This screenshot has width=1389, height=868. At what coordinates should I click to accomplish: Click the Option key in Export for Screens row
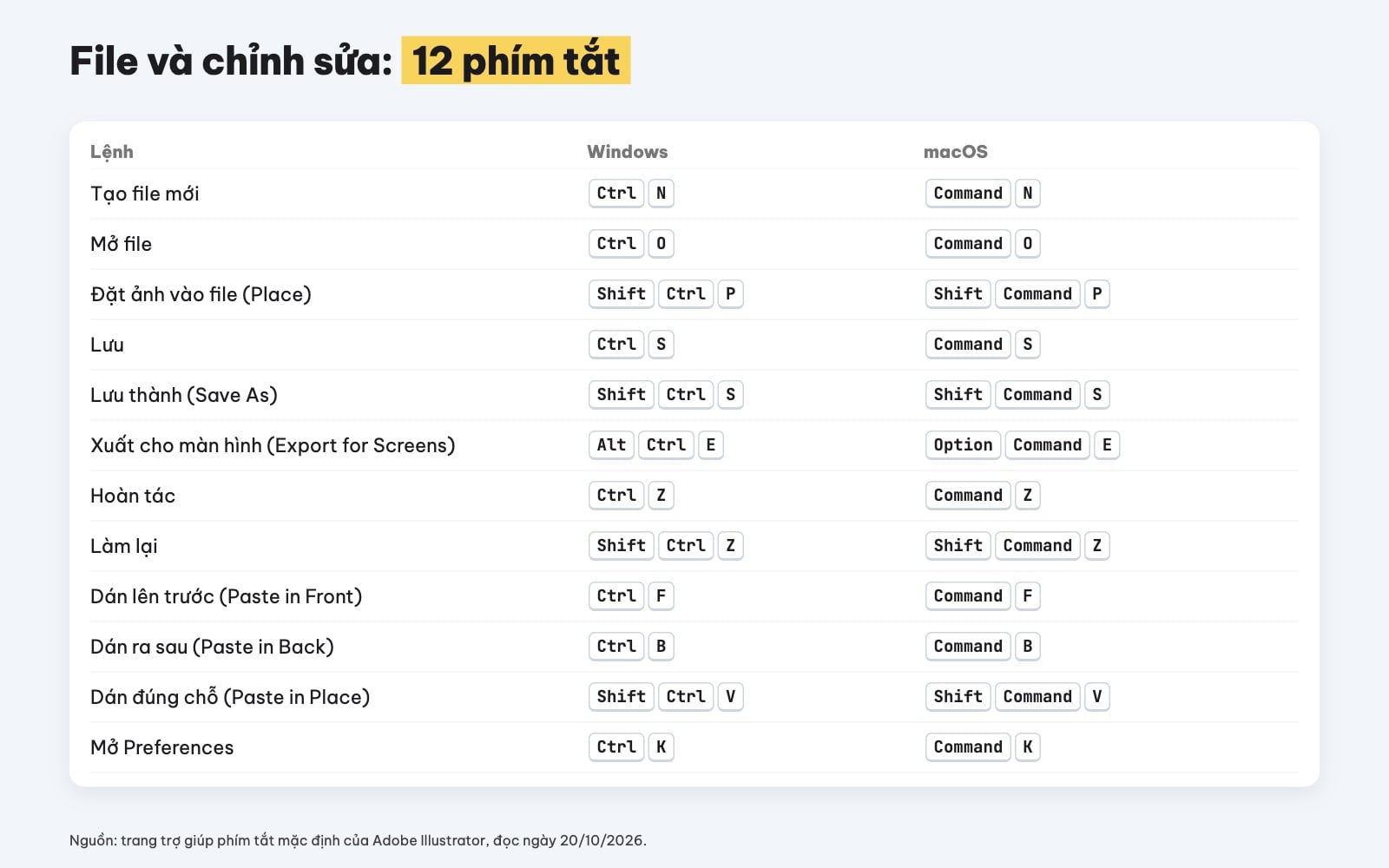point(963,445)
